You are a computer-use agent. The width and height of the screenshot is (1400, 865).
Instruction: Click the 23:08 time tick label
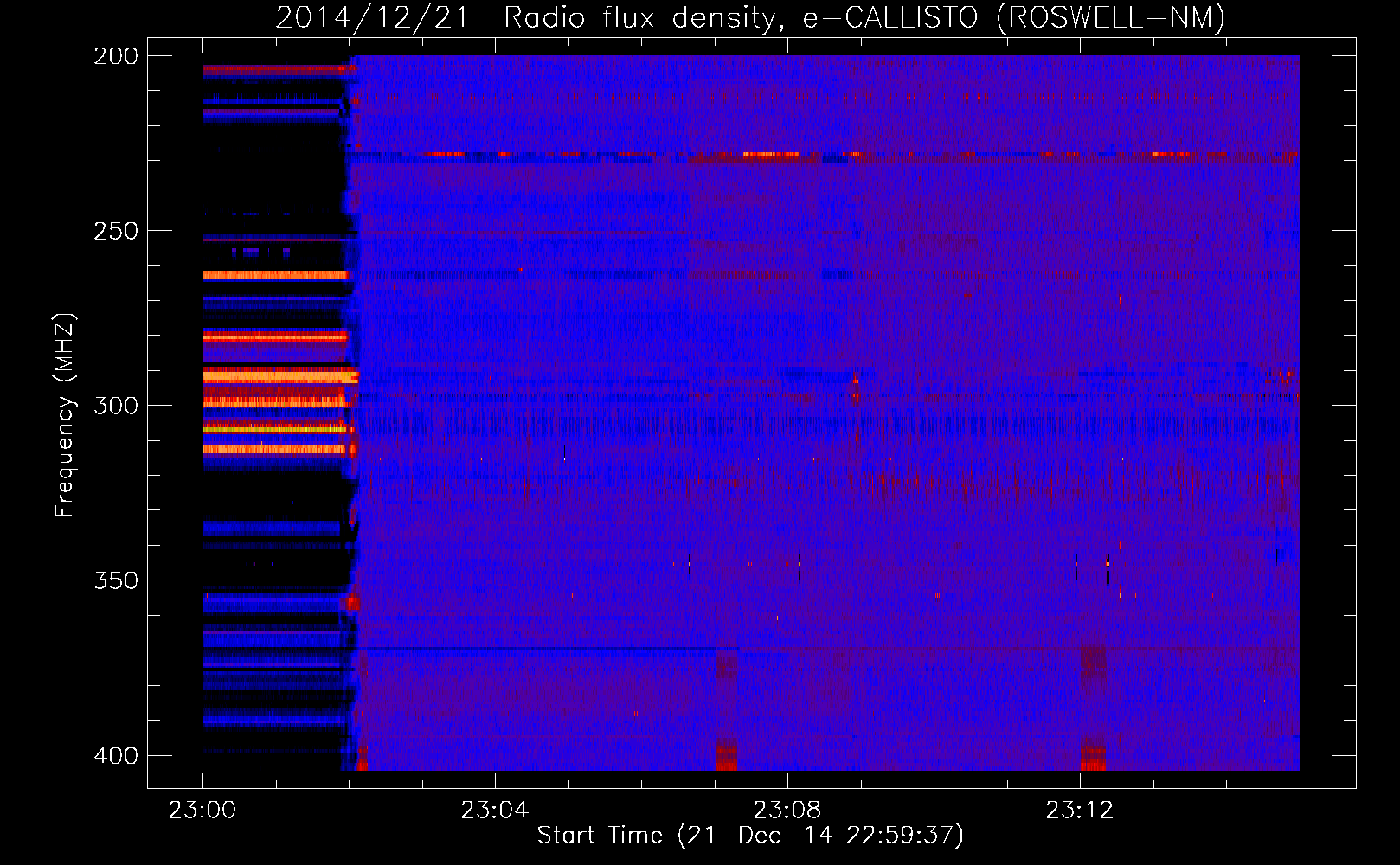[787, 811]
